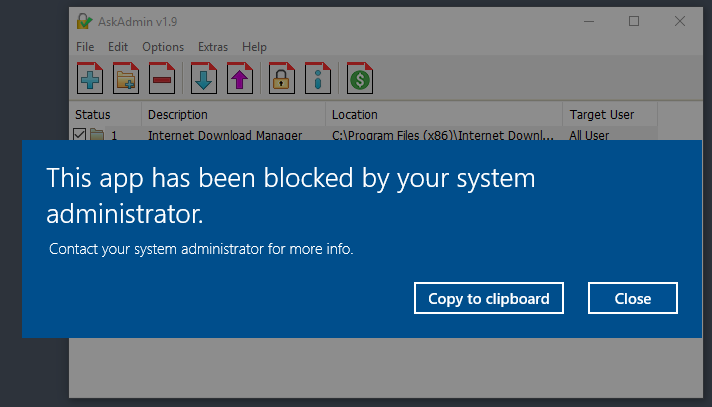Click the Add File plus icon
Image resolution: width=712 pixels, height=407 pixels.
pos(91,78)
